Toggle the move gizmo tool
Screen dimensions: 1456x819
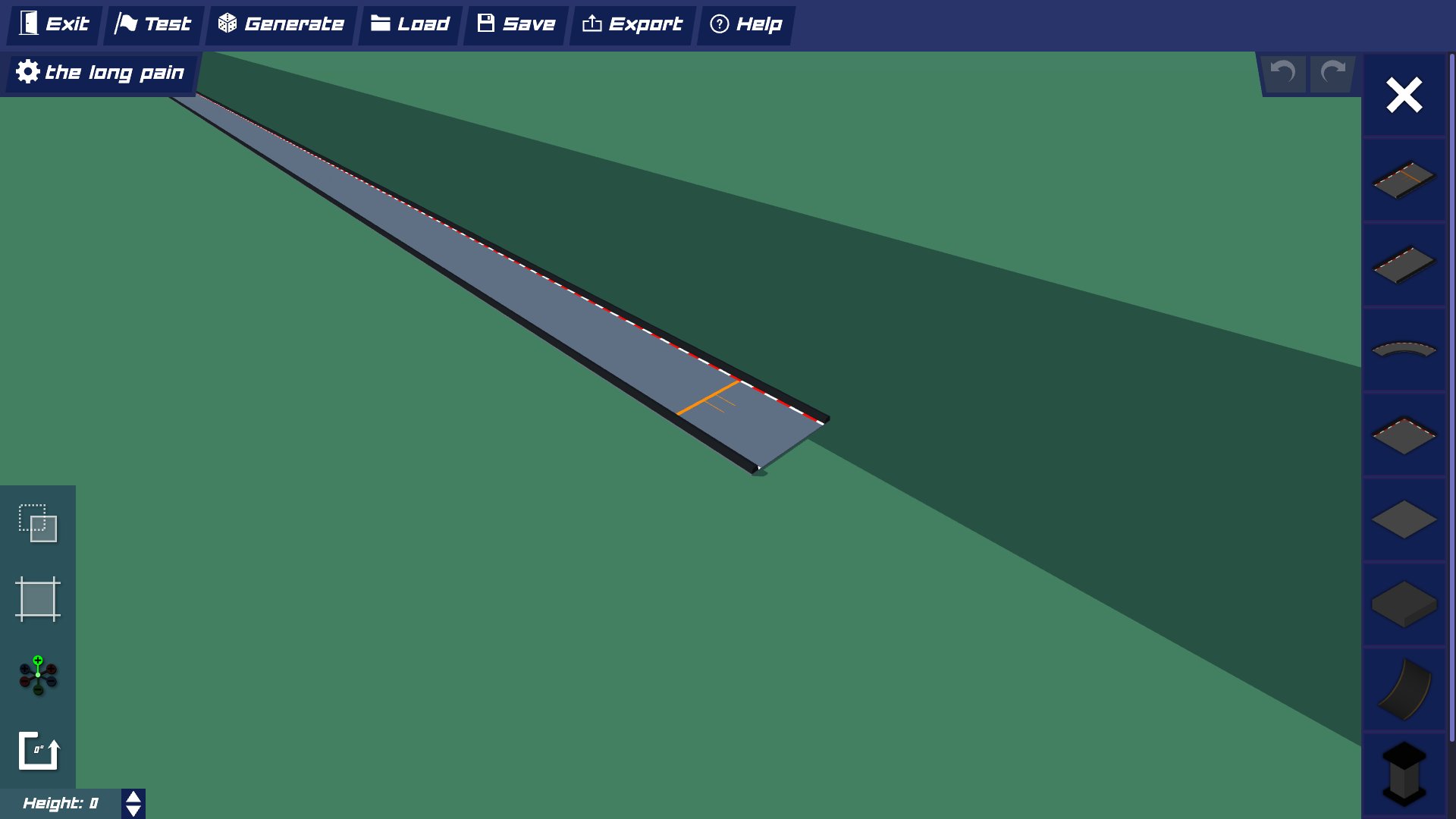click(x=37, y=676)
